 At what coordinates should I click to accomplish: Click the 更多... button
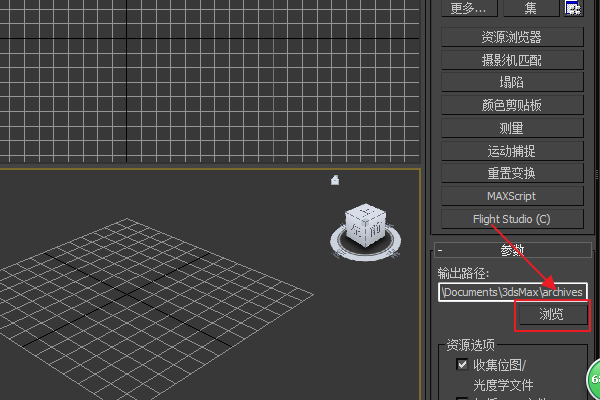470,8
